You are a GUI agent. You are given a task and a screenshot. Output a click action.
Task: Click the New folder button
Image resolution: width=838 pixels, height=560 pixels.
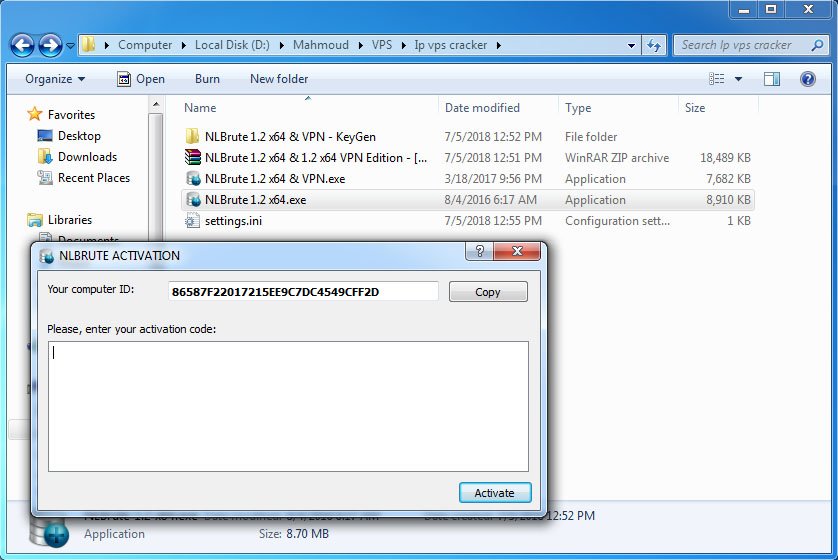pyautogui.click(x=279, y=79)
